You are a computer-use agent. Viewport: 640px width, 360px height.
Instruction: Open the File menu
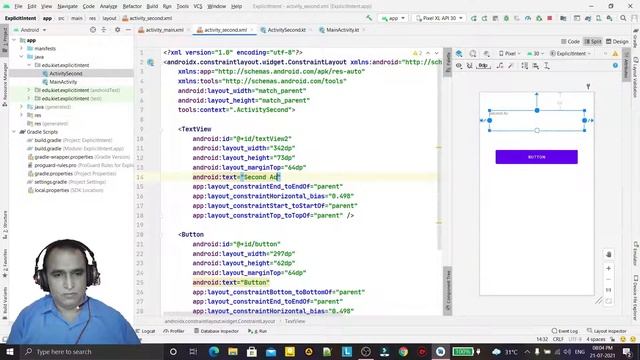tap(18, 7)
